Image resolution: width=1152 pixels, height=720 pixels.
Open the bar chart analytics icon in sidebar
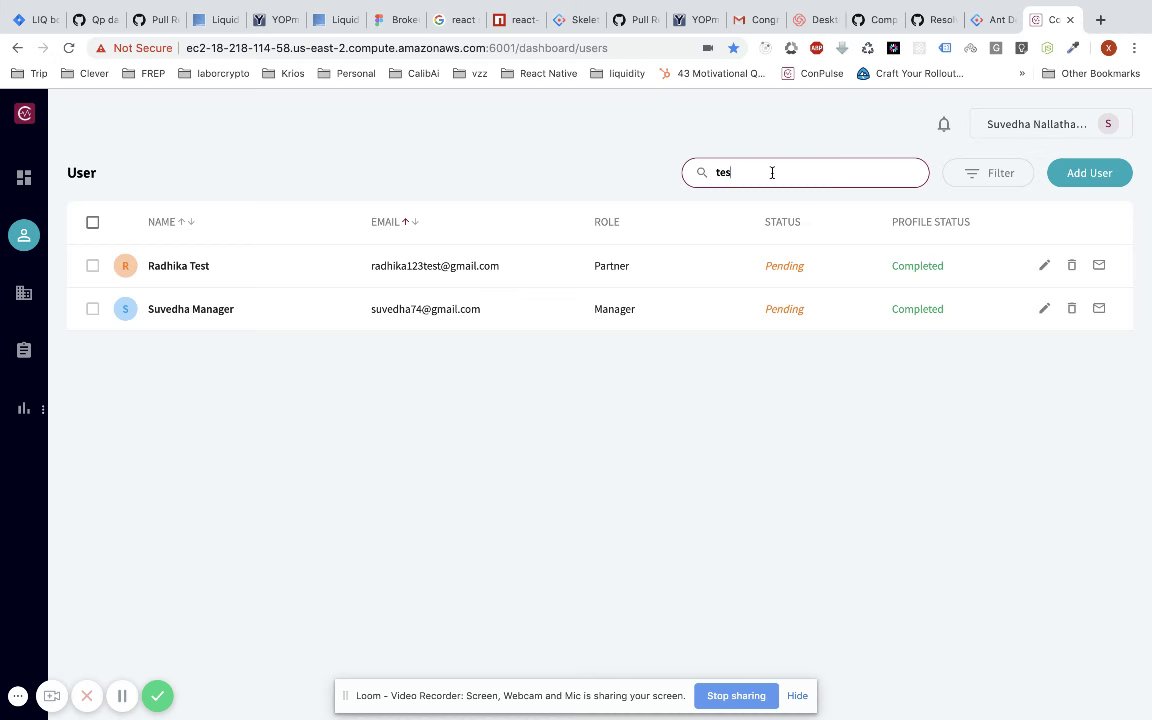tap(24, 408)
